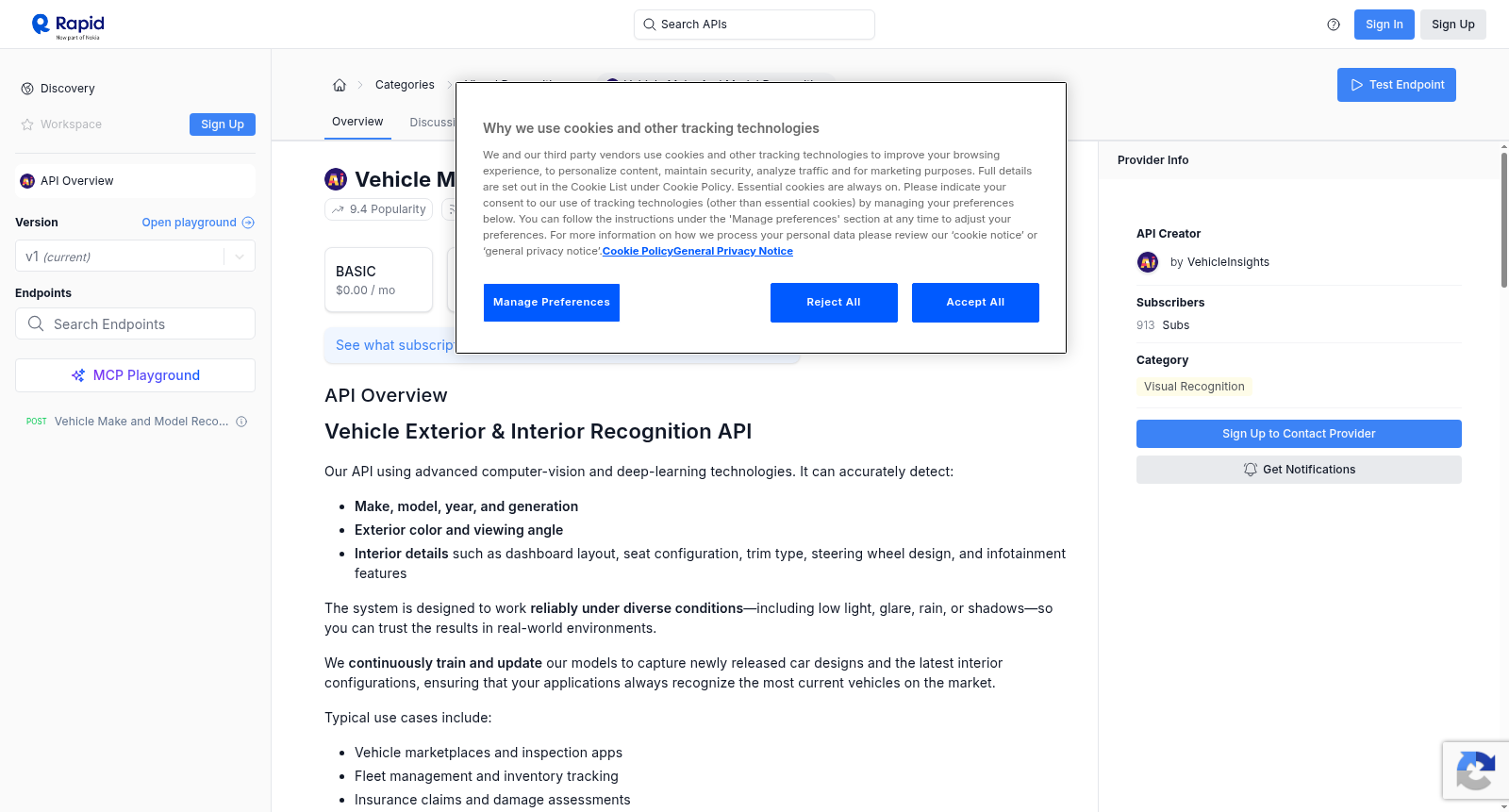Switch to the Overview tab
The height and width of the screenshot is (812, 1509).
357,122
